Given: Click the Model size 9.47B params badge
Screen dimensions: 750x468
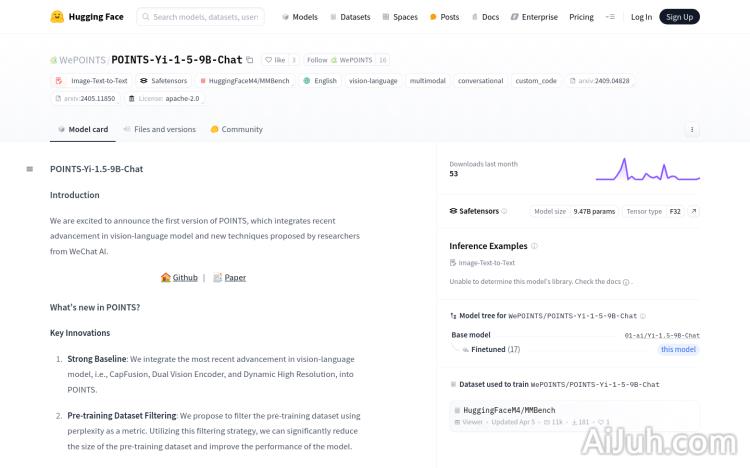Looking at the screenshot, I should pos(574,211).
